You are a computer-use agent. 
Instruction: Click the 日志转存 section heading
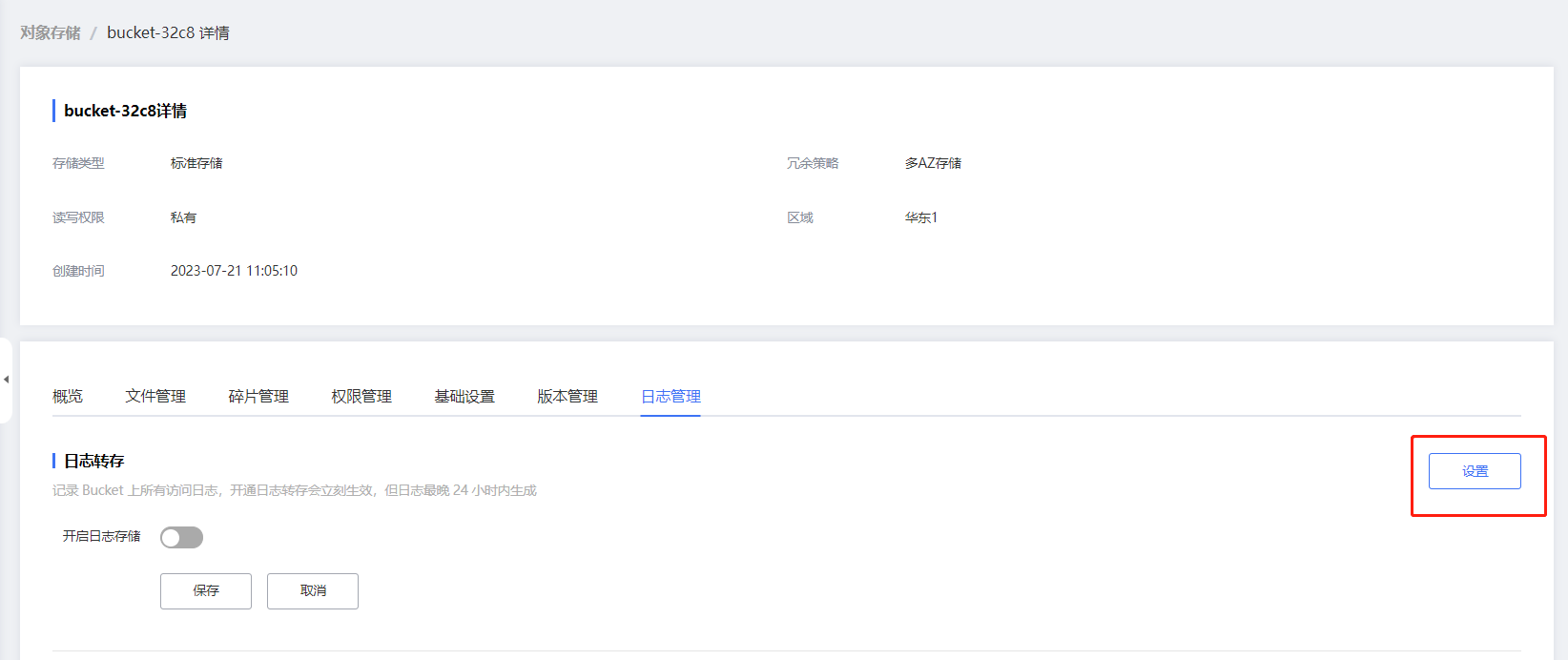[x=93, y=462]
